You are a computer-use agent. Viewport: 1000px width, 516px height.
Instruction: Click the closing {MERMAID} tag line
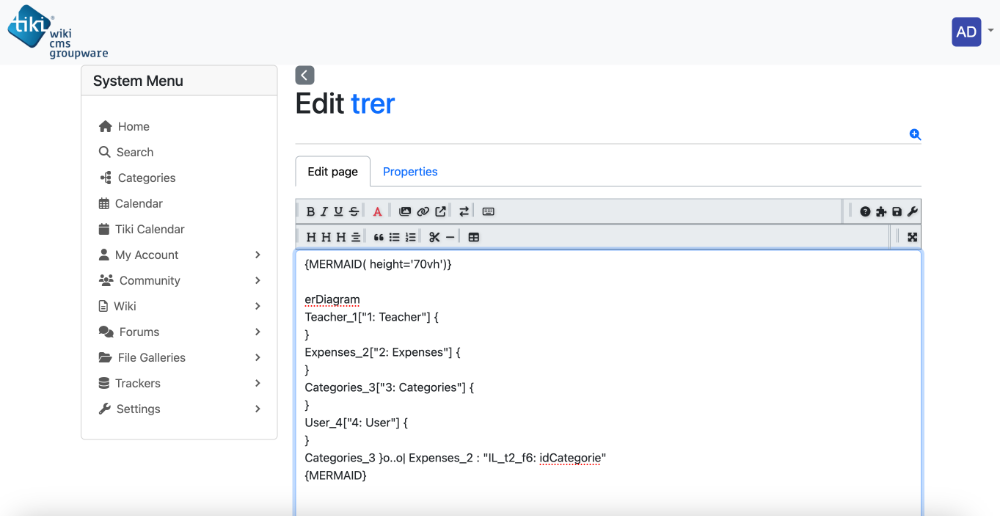[336, 475]
